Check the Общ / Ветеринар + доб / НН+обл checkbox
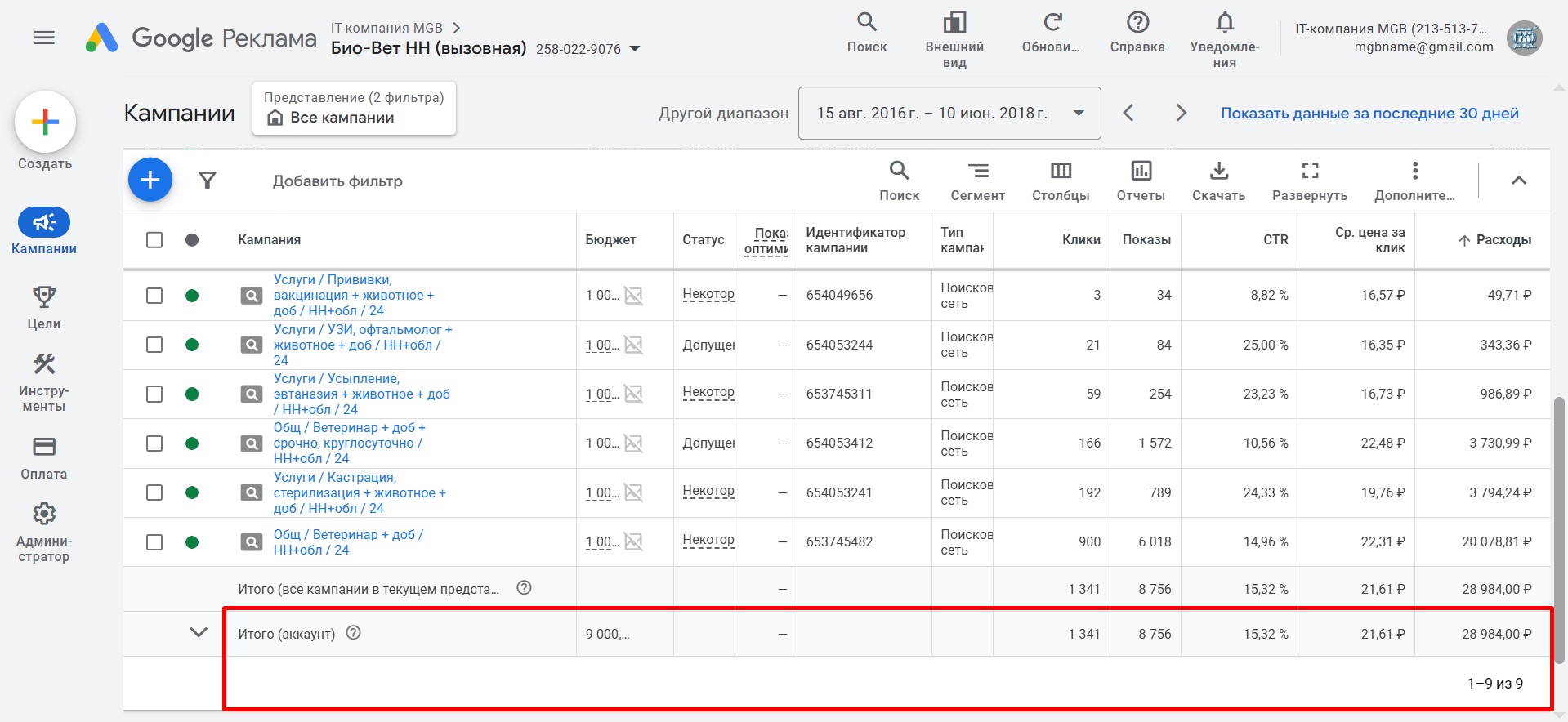Image resolution: width=1568 pixels, height=722 pixels. click(154, 542)
